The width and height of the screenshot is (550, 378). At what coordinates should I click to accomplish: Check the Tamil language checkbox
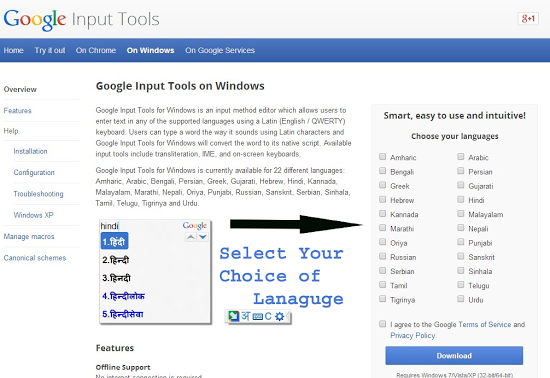pyautogui.click(x=382, y=285)
